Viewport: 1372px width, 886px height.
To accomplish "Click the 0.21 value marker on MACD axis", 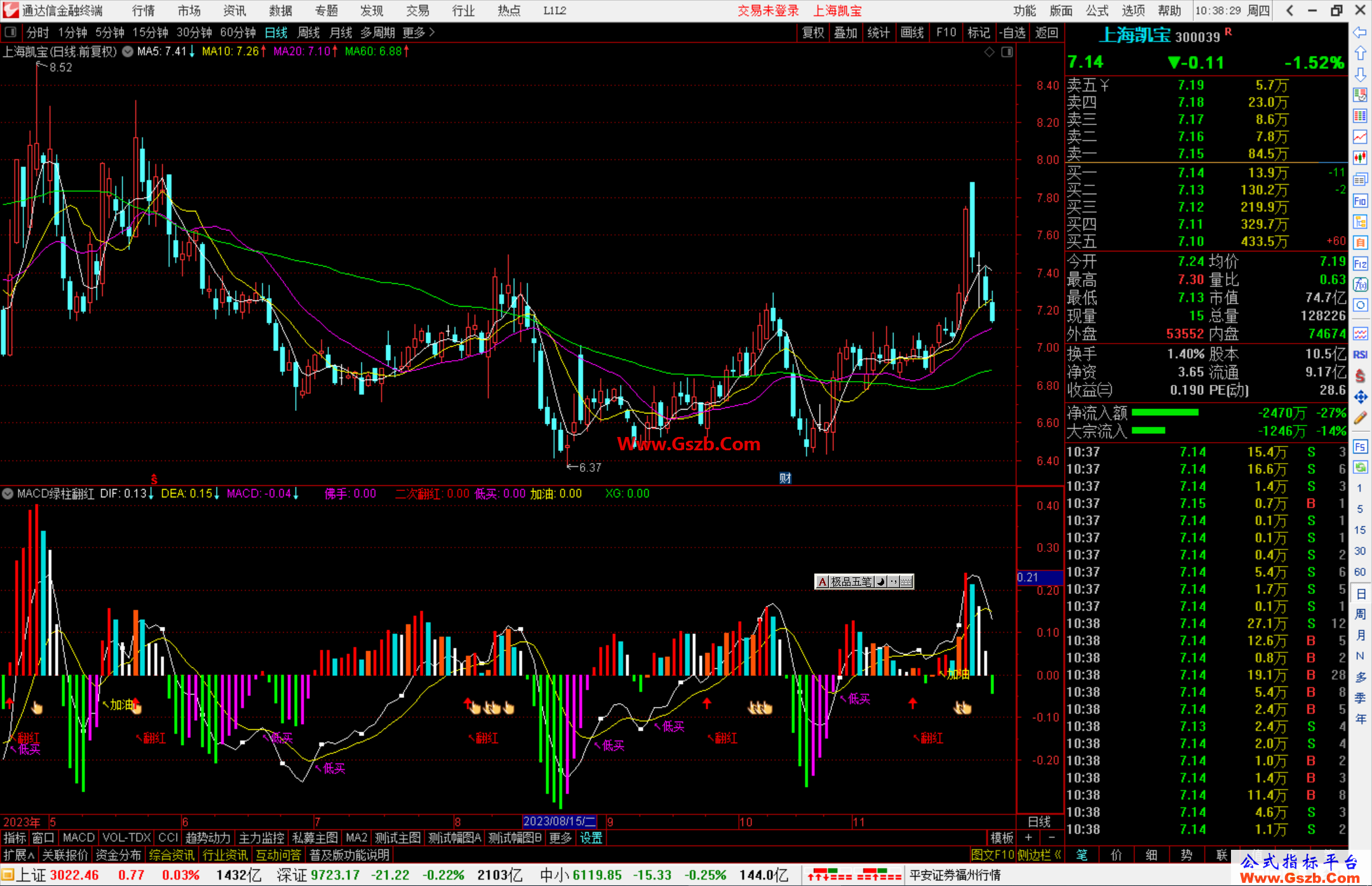I will pyautogui.click(x=1039, y=577).
